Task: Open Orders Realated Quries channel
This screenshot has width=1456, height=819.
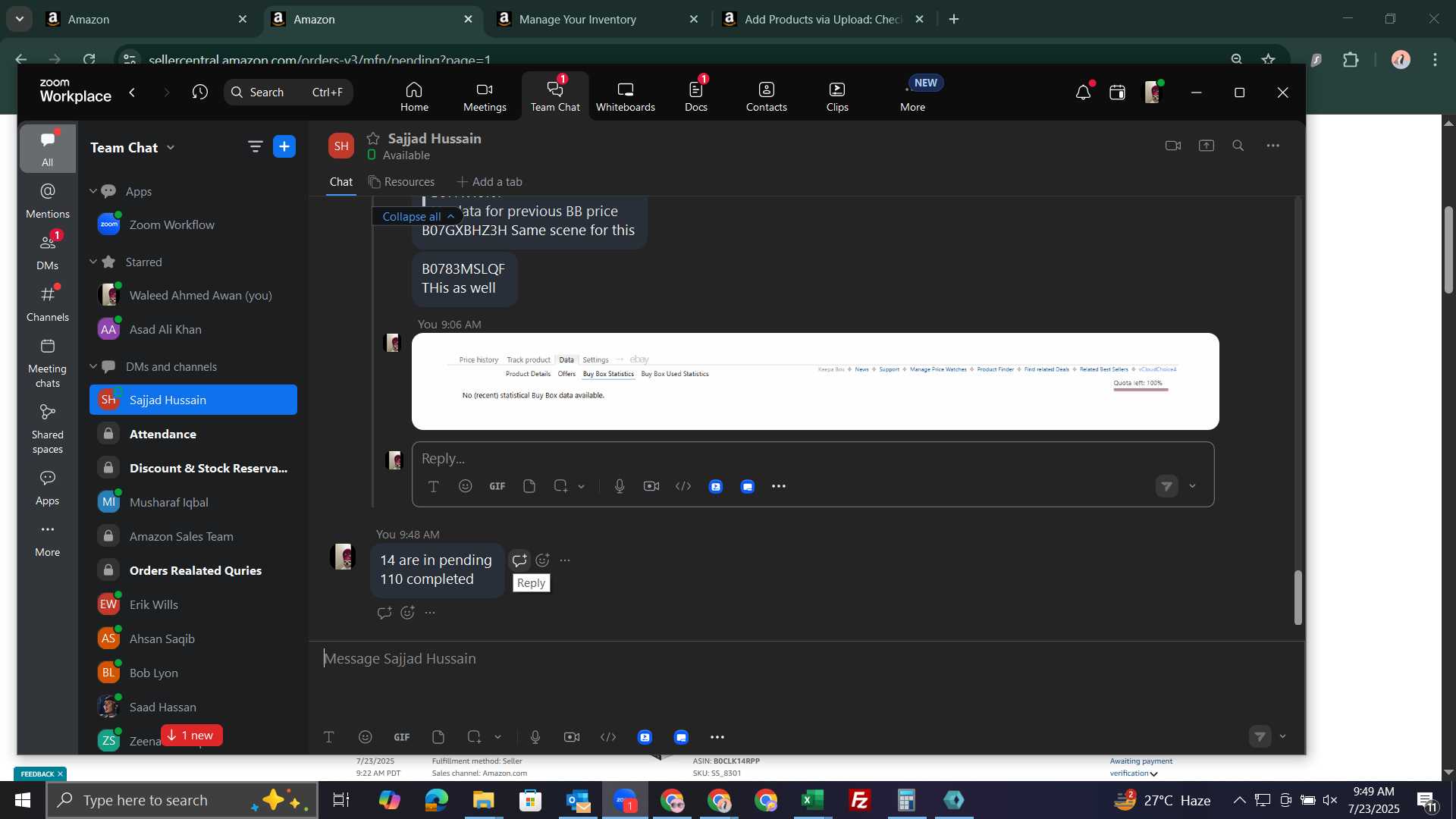Action: 193,570
